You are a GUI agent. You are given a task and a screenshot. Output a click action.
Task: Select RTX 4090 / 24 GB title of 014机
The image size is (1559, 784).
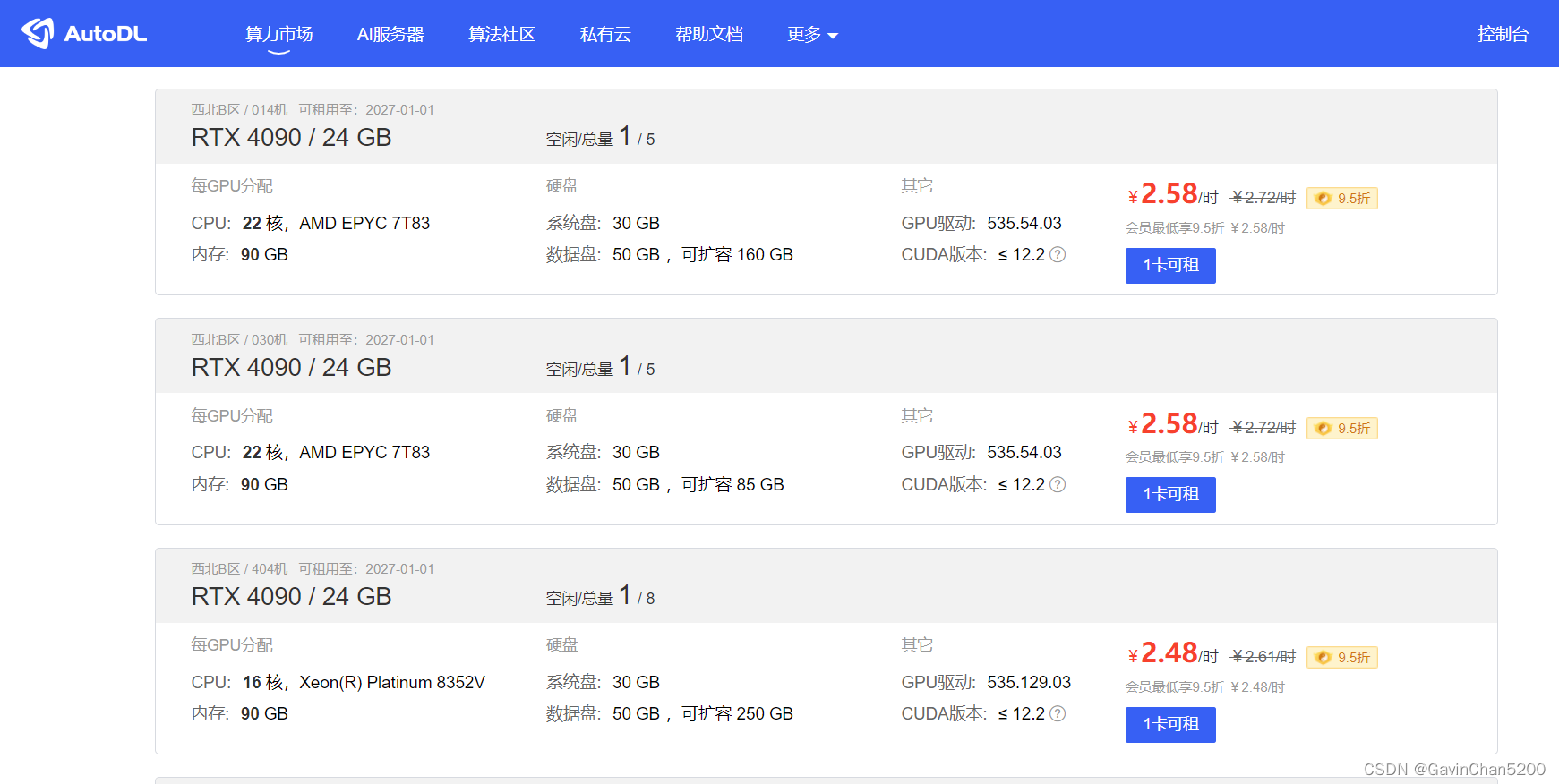pyautogui.click(x=291, y=138)
